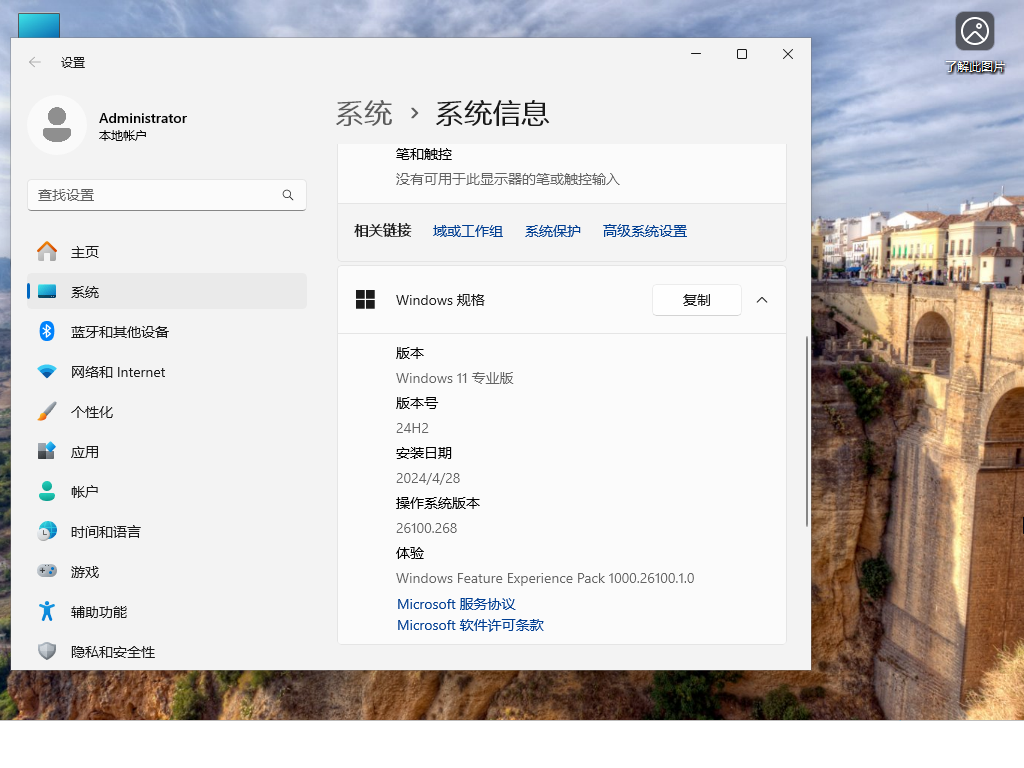The height and width of the screenshot is (768, 1024).
Task: Click the 个性化 paintbrush icon
Action: 46,411
